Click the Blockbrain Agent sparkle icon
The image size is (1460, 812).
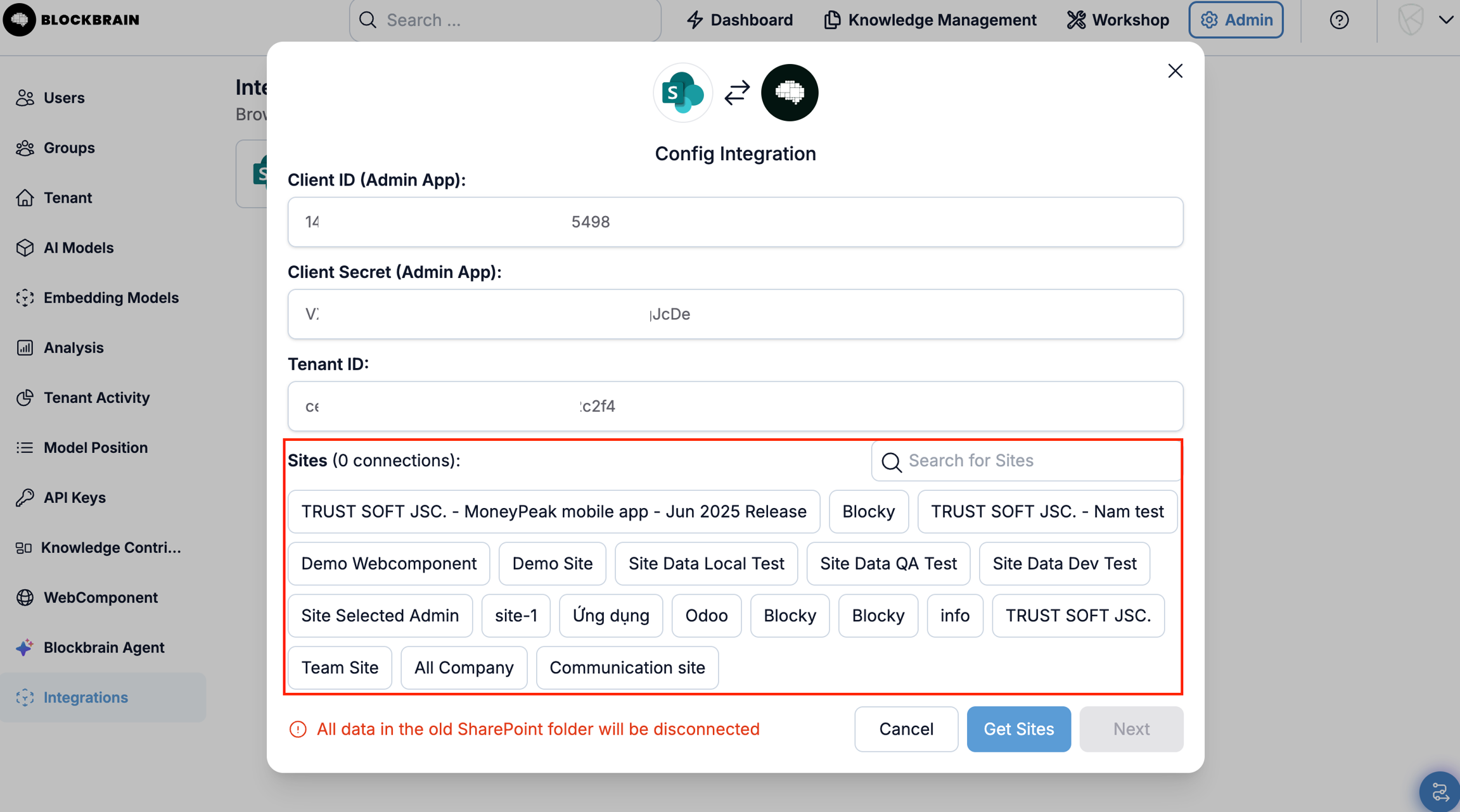25,647
